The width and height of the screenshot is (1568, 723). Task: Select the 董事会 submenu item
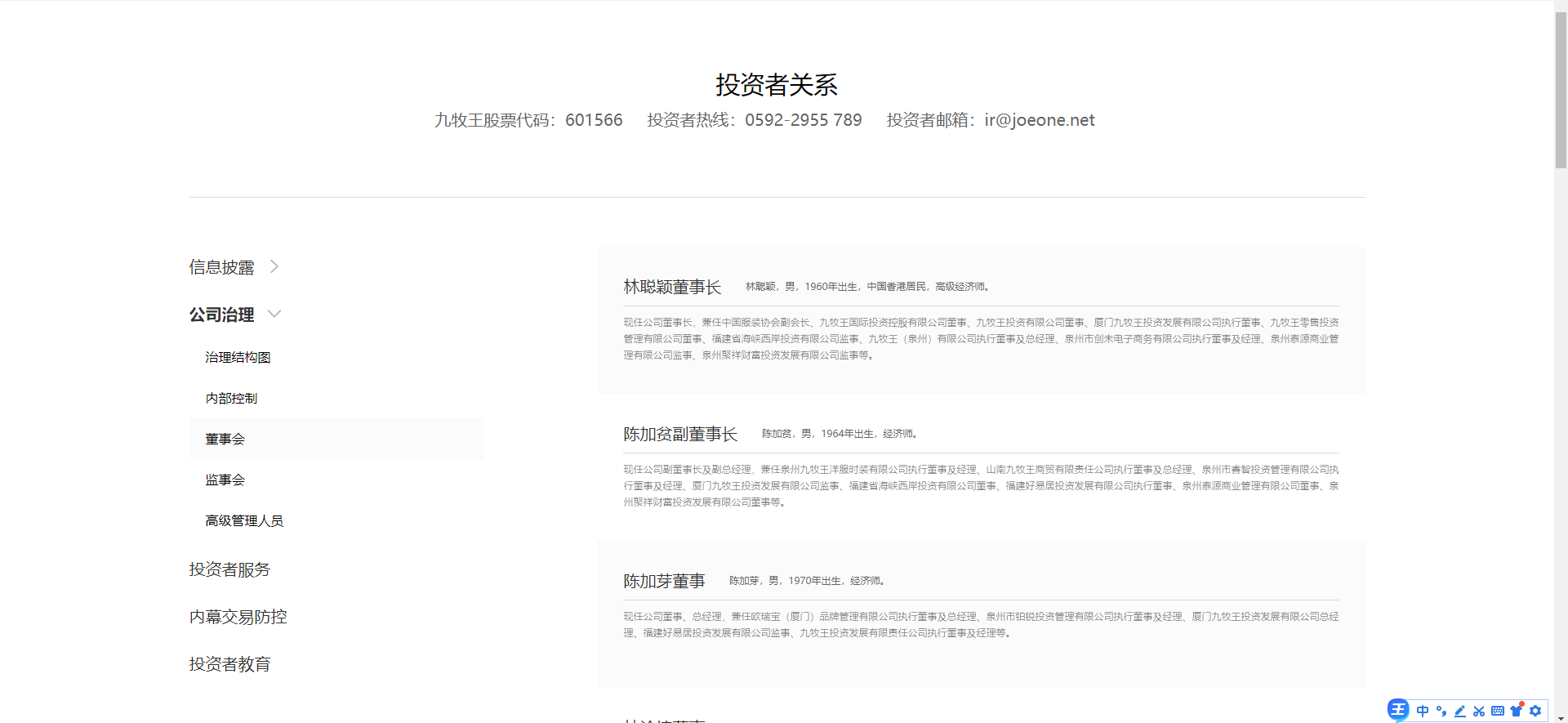coord(336,439)
